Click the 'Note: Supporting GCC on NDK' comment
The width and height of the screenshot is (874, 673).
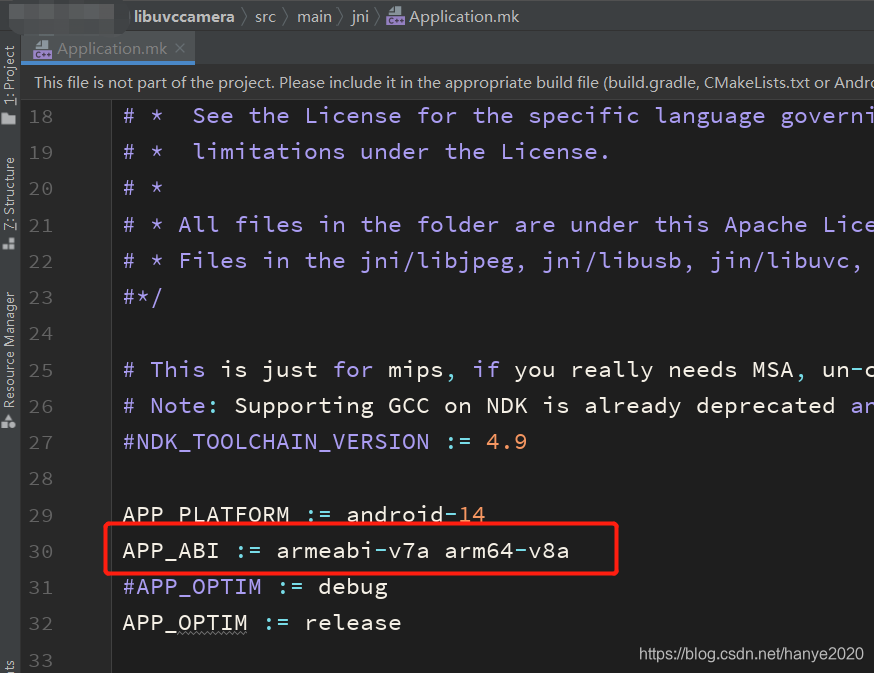(x=499, y=406)
